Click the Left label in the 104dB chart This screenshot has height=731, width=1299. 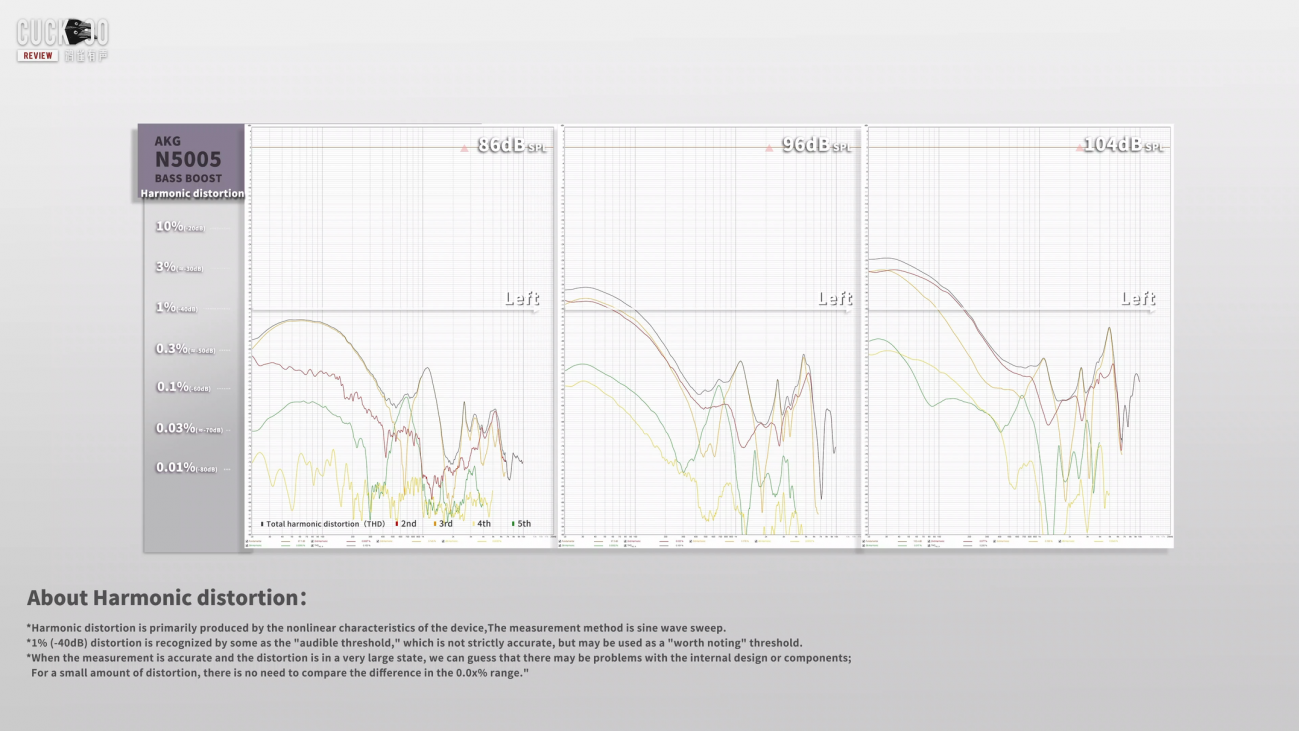click(1138, 298)
